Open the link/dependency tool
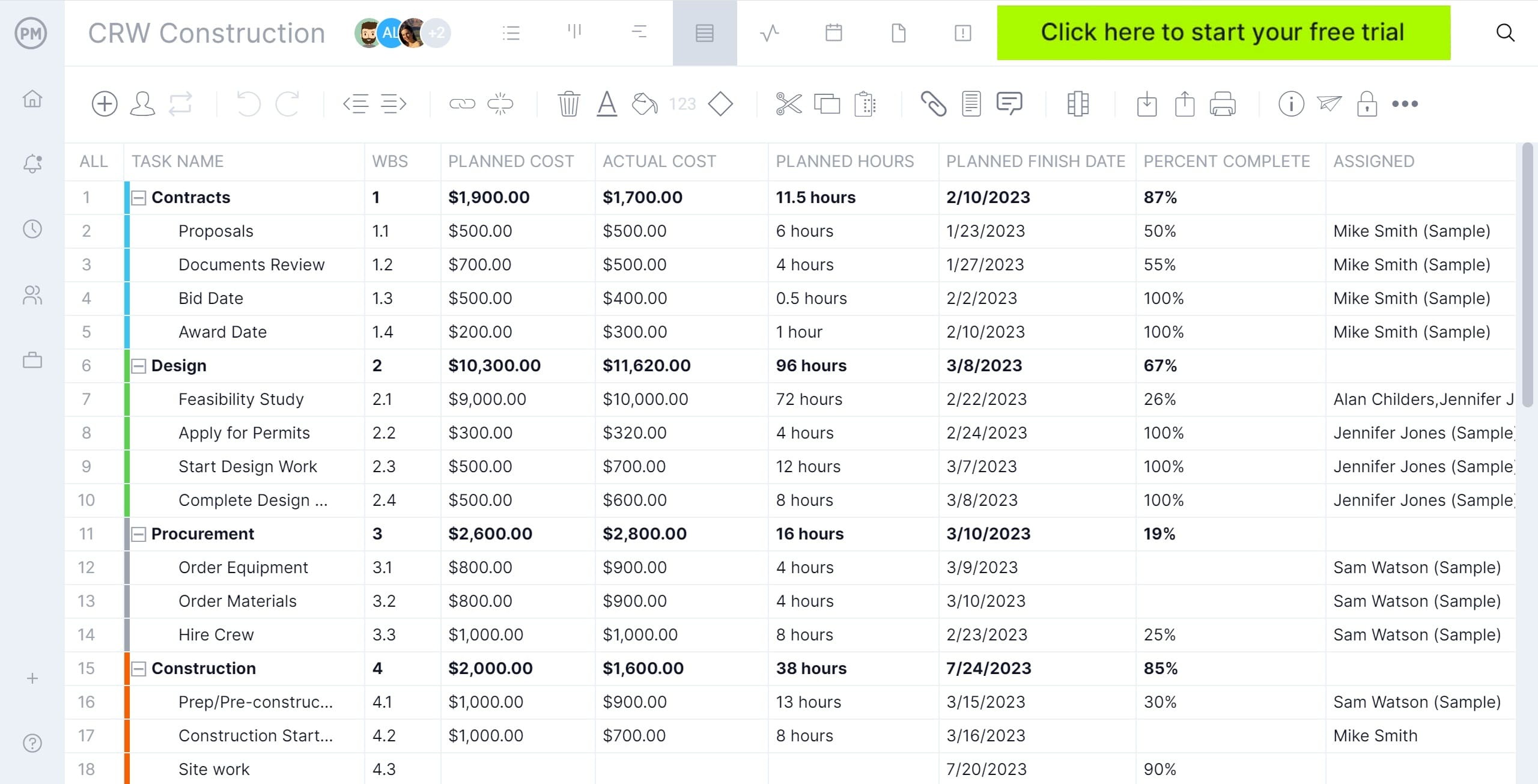 click(461, 104)
